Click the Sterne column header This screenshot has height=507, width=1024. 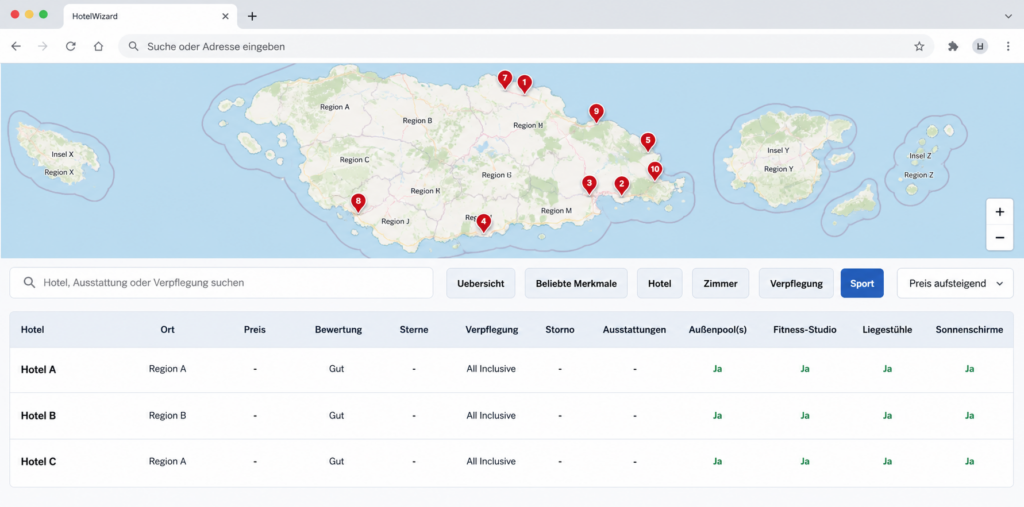click(414, 330)
